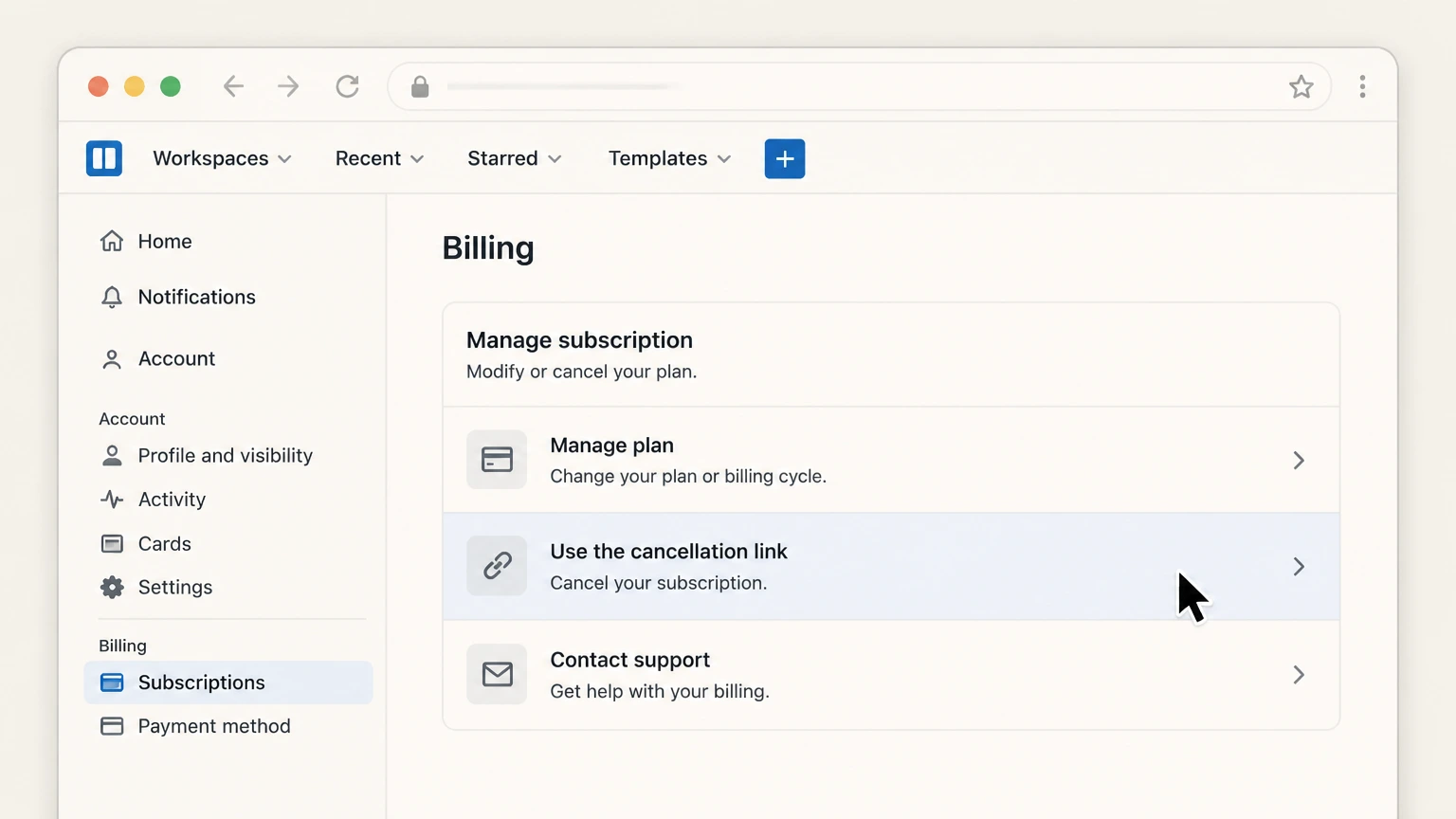Click the Home house icon in sidebar

pos(112,241)
